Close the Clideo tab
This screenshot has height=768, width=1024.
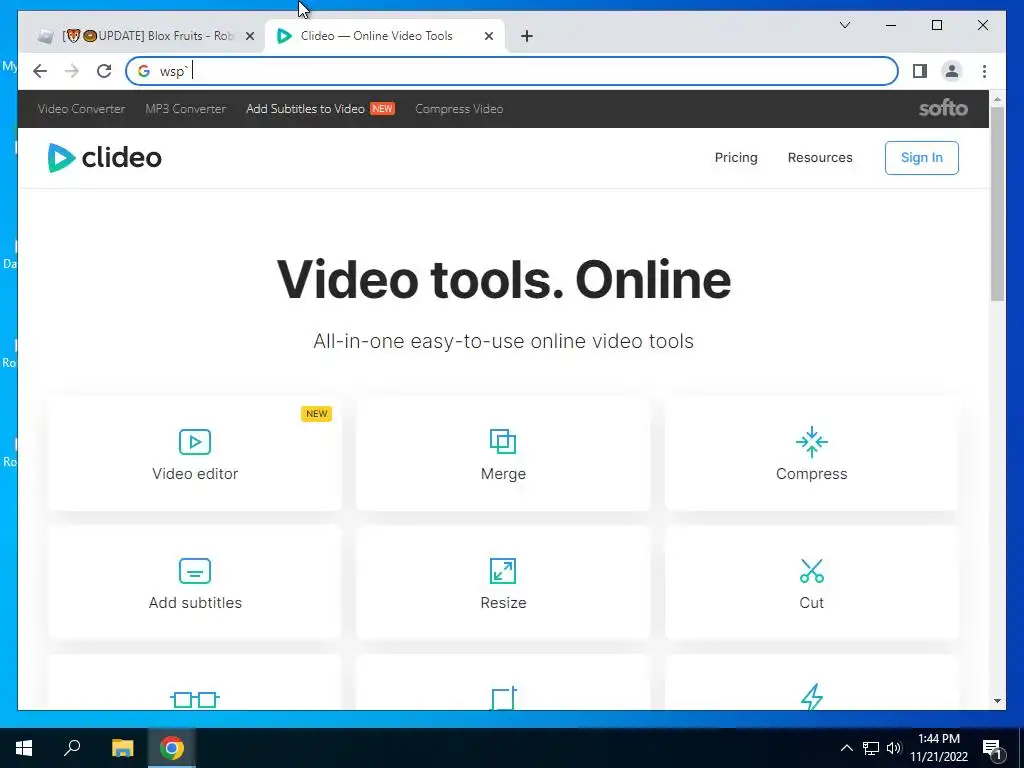point(488,37)
